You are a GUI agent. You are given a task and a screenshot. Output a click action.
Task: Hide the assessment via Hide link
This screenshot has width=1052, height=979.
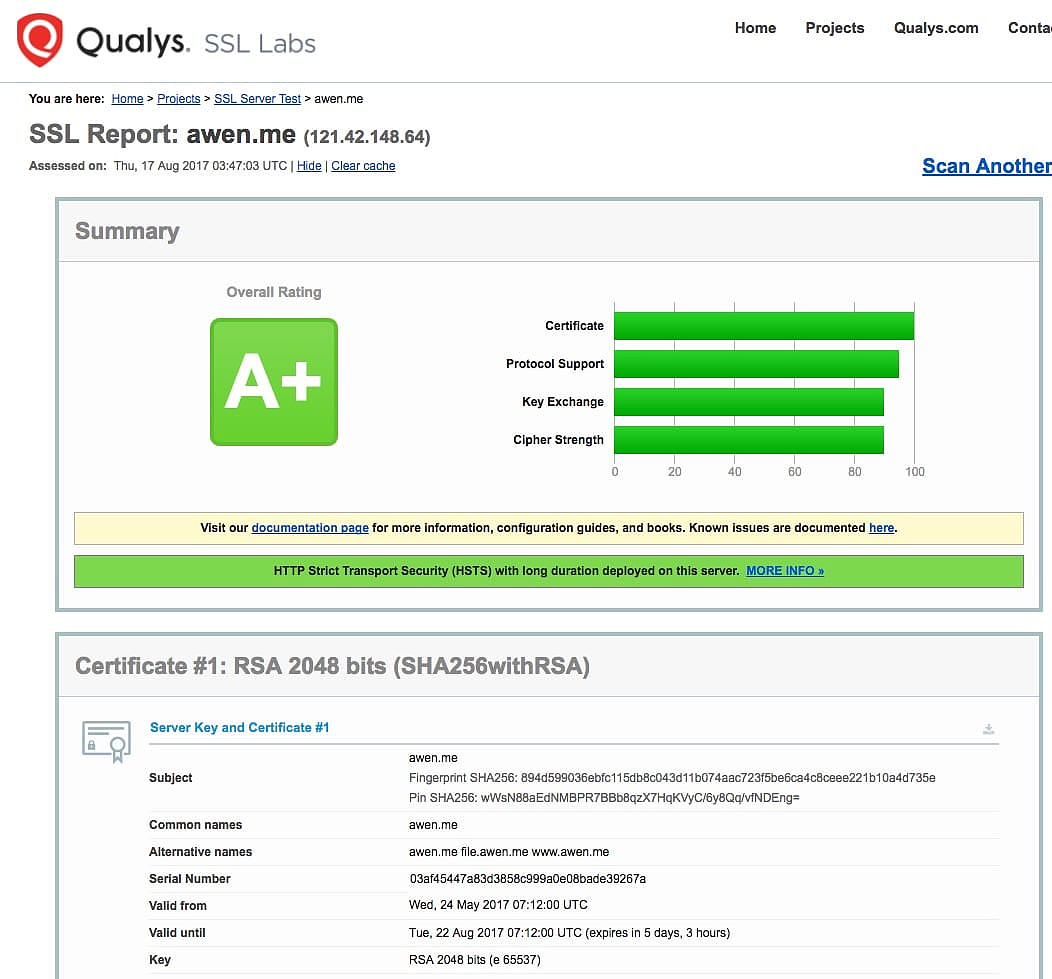[x=309, y=166]
